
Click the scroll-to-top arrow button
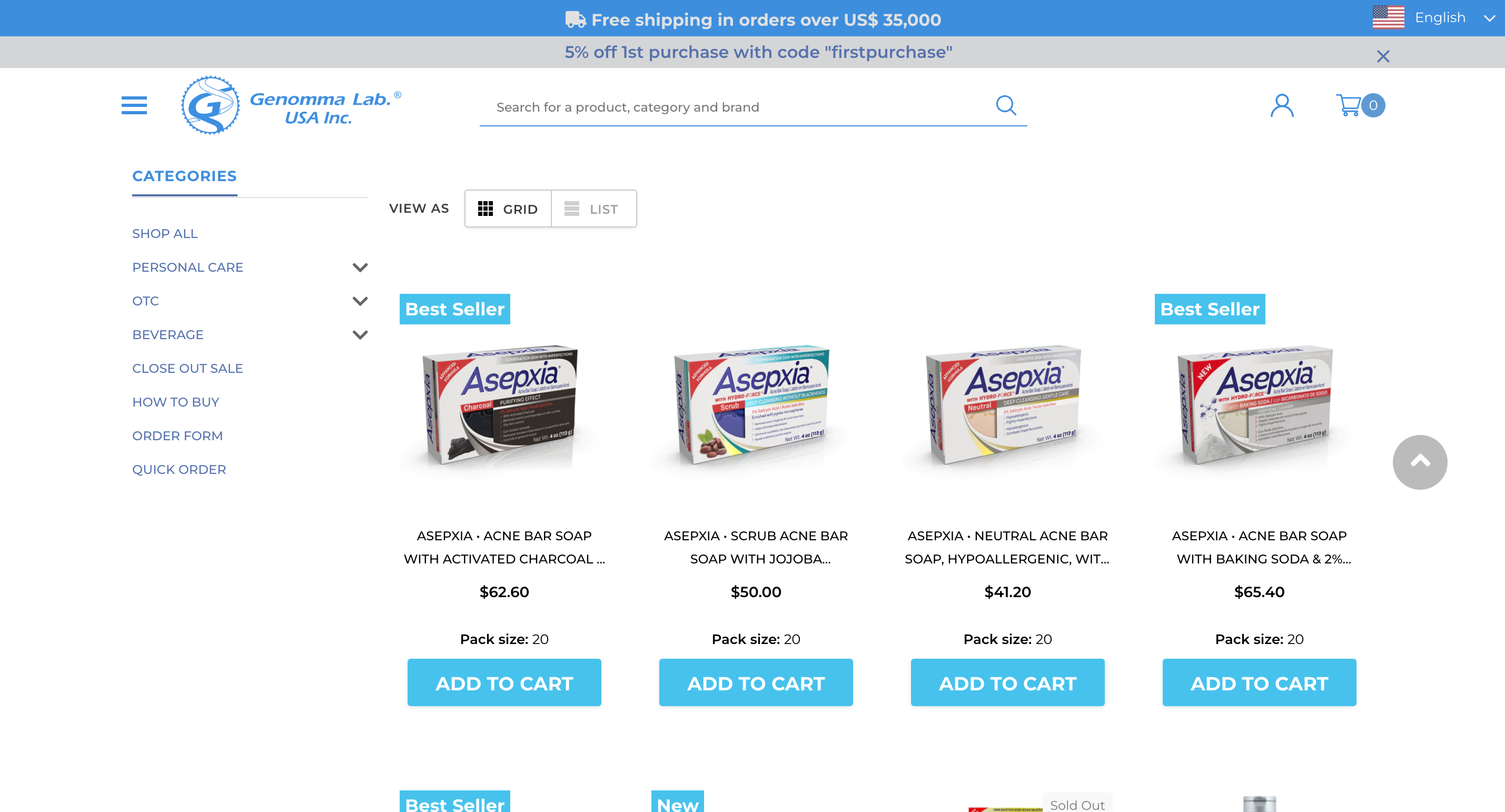[1419, 462]
